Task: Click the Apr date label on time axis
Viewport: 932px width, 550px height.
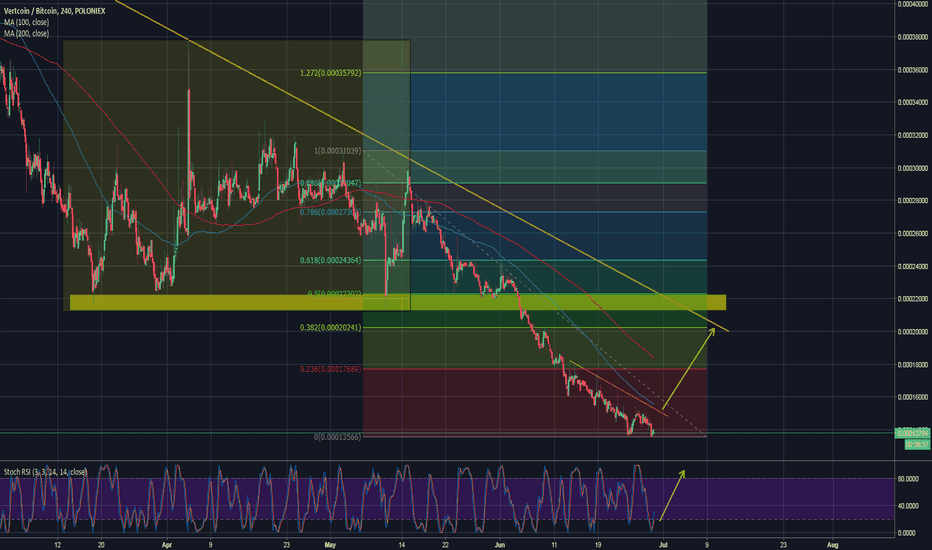Action: 166,545
